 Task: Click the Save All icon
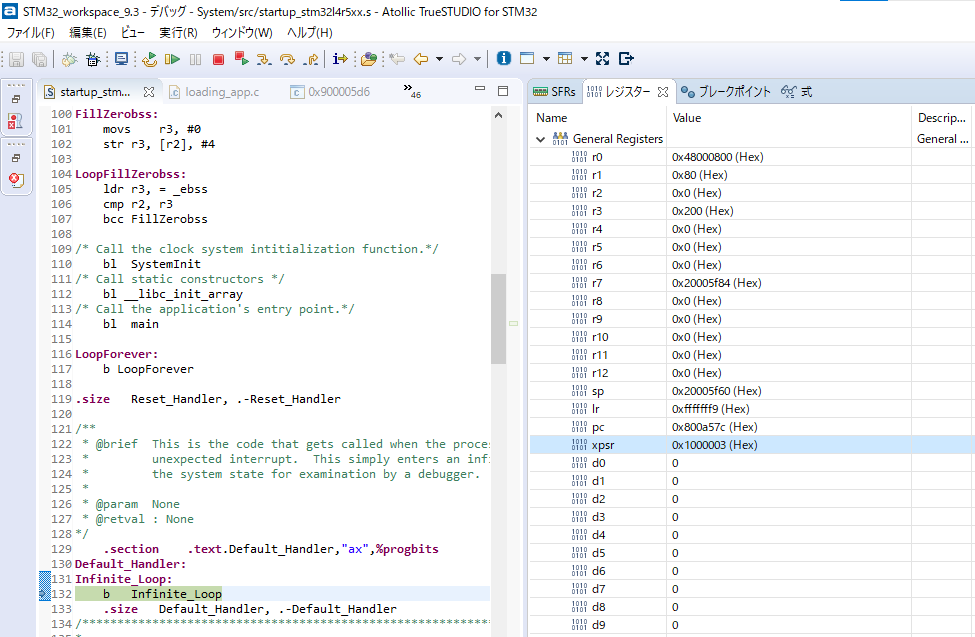point(39,59)
